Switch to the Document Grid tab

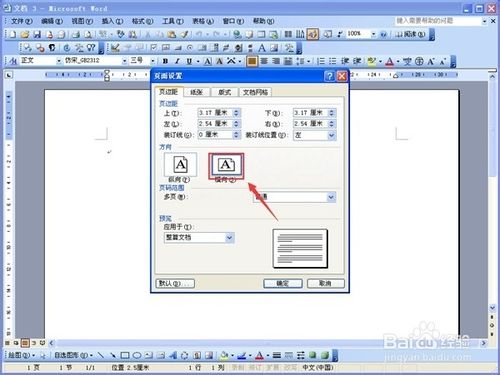click(x=255, y=92)
